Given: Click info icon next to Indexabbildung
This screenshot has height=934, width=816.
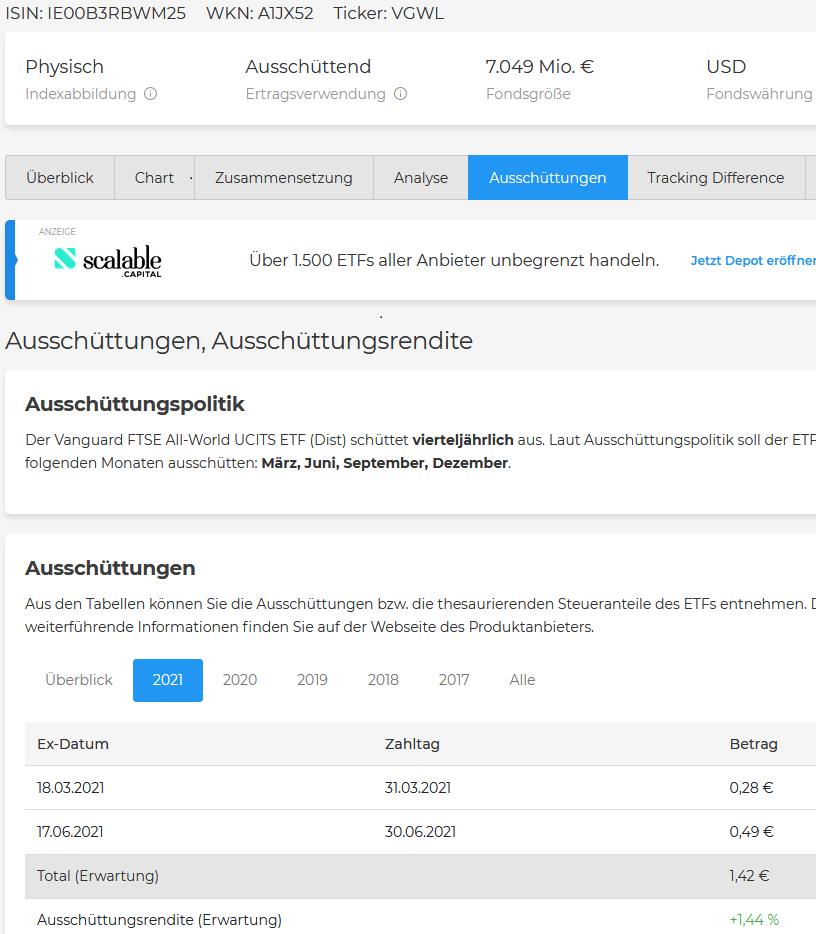Looking at the screenshot, I should pyautogui.click(x=151, y=94).
